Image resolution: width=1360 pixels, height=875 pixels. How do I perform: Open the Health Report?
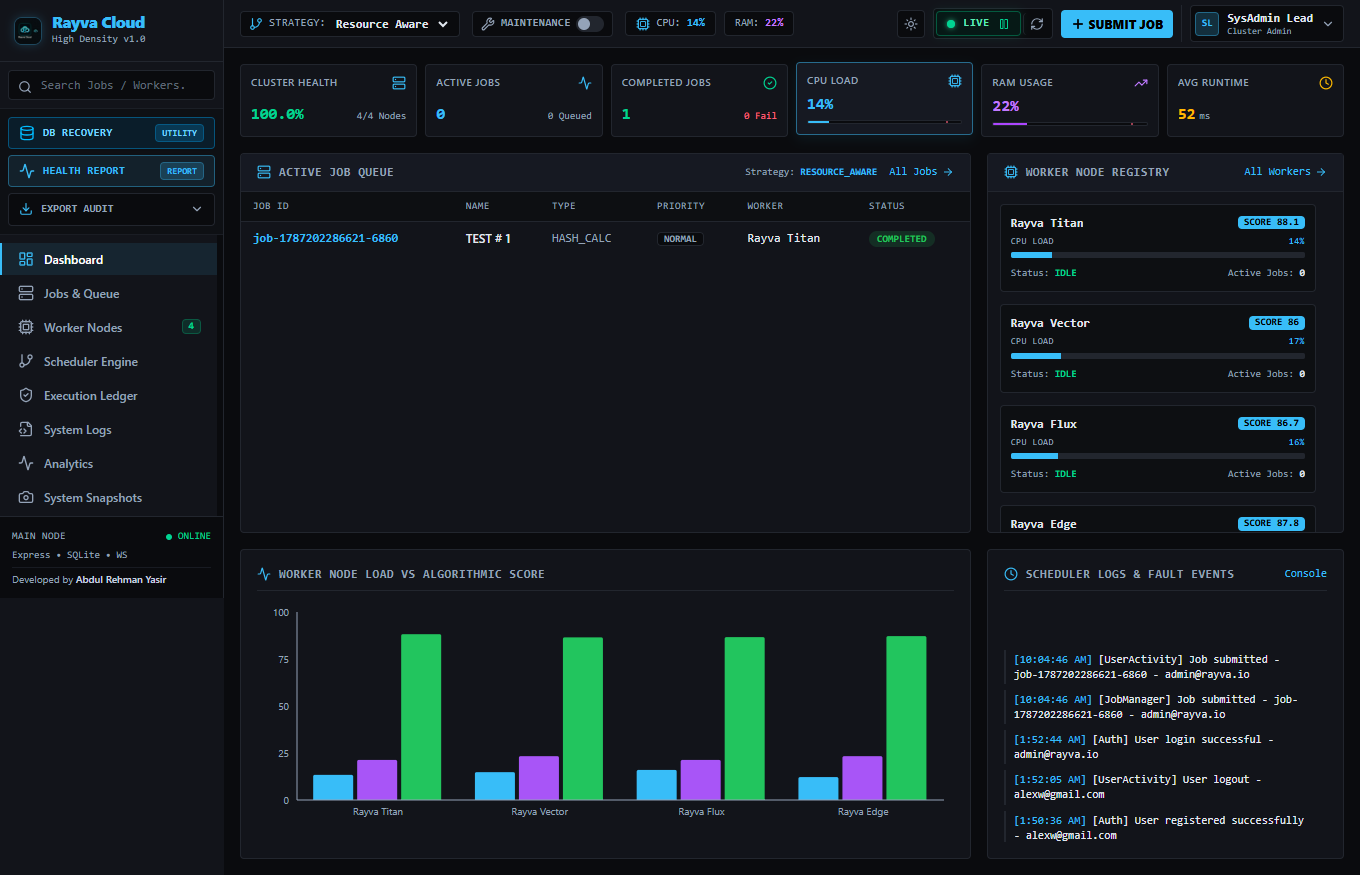tap(111, 171)
